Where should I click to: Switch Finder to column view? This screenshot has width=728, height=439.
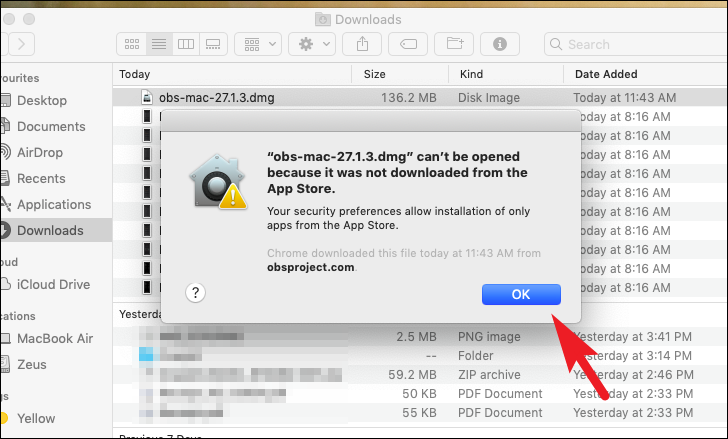tap(186, 44)
